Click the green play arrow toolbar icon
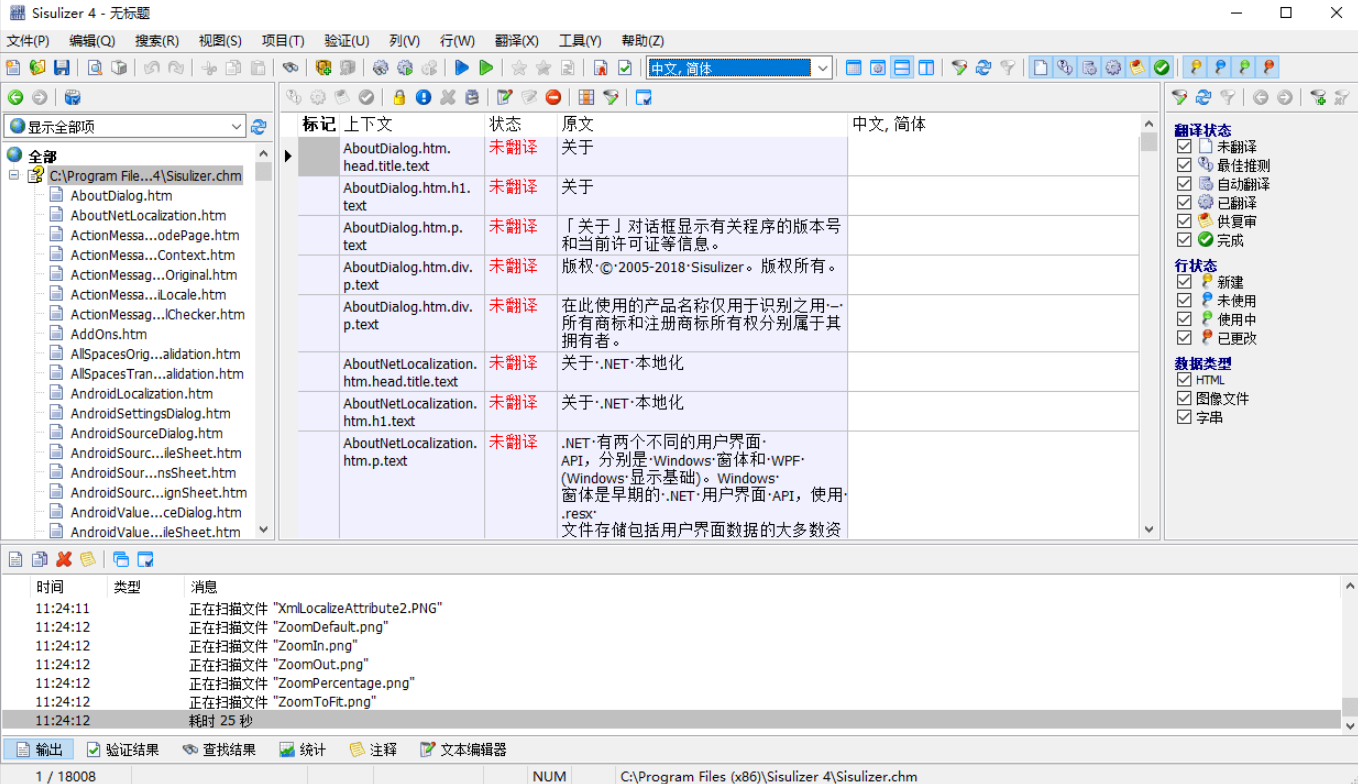1358x784 pixels. click(x=486, y=68)
